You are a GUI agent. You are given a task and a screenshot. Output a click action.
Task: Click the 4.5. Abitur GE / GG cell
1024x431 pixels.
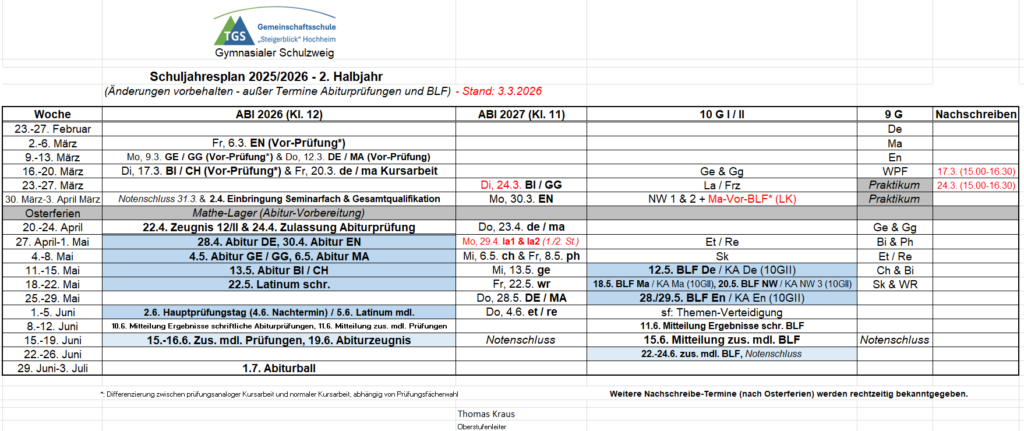click(x=278, y=255)
